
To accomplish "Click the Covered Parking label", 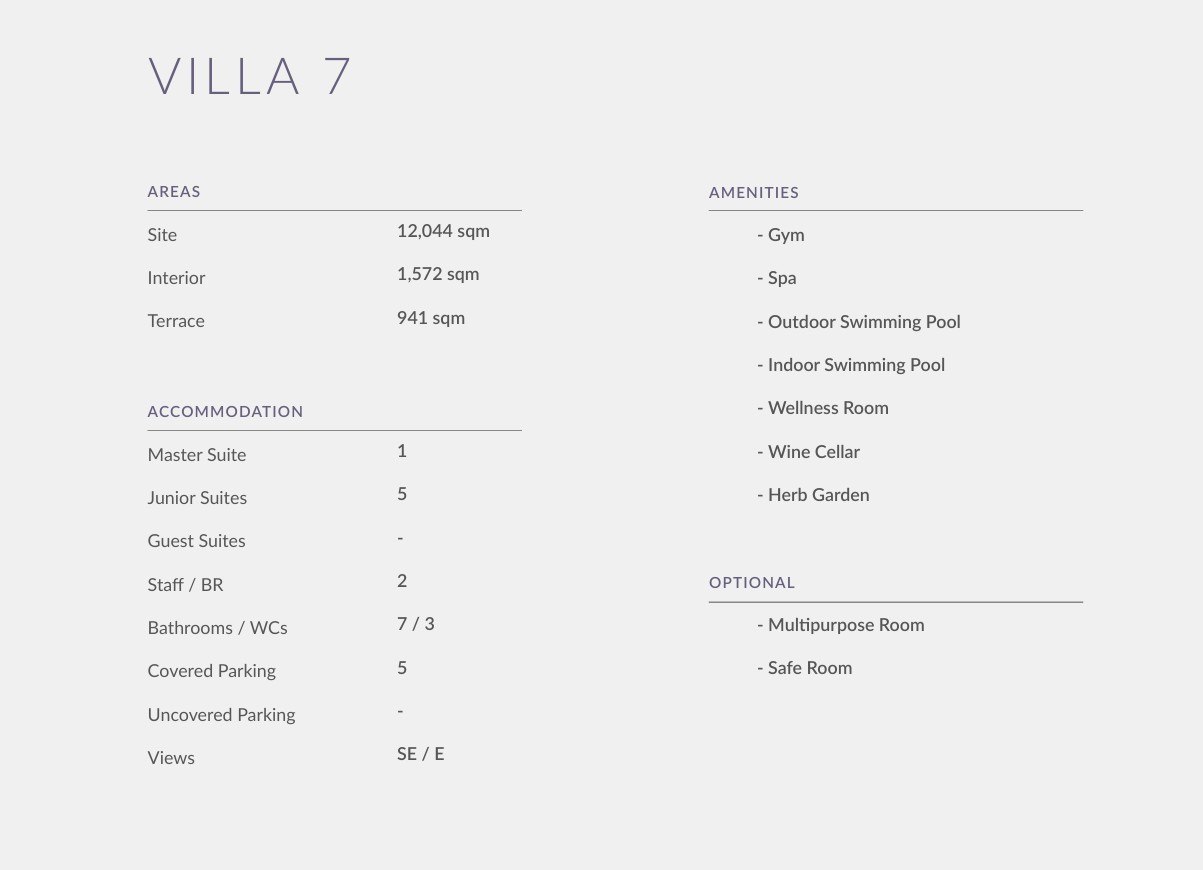I will click(211, 671).
